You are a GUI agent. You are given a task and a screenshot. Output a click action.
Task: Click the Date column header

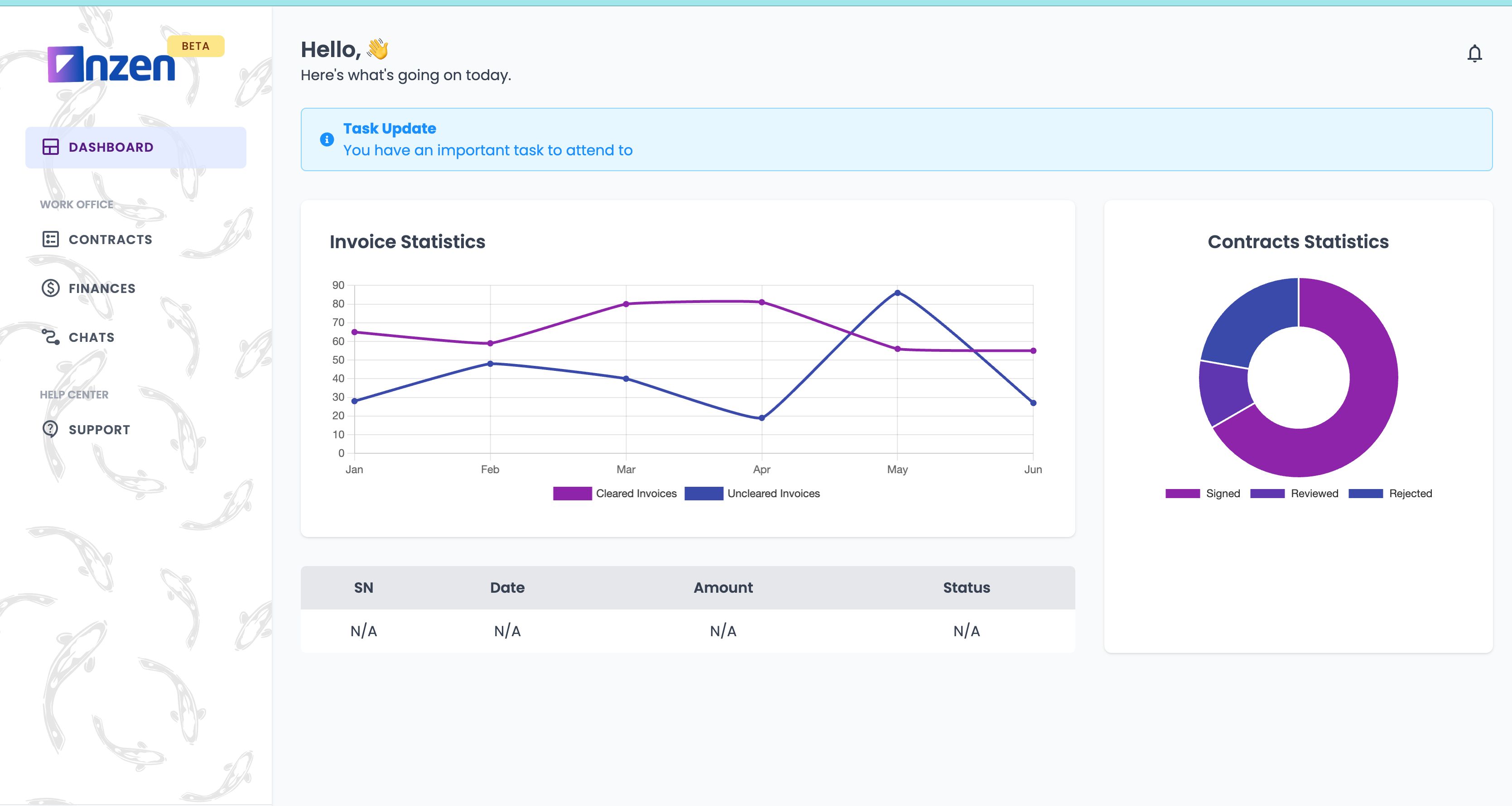point(507,588)
